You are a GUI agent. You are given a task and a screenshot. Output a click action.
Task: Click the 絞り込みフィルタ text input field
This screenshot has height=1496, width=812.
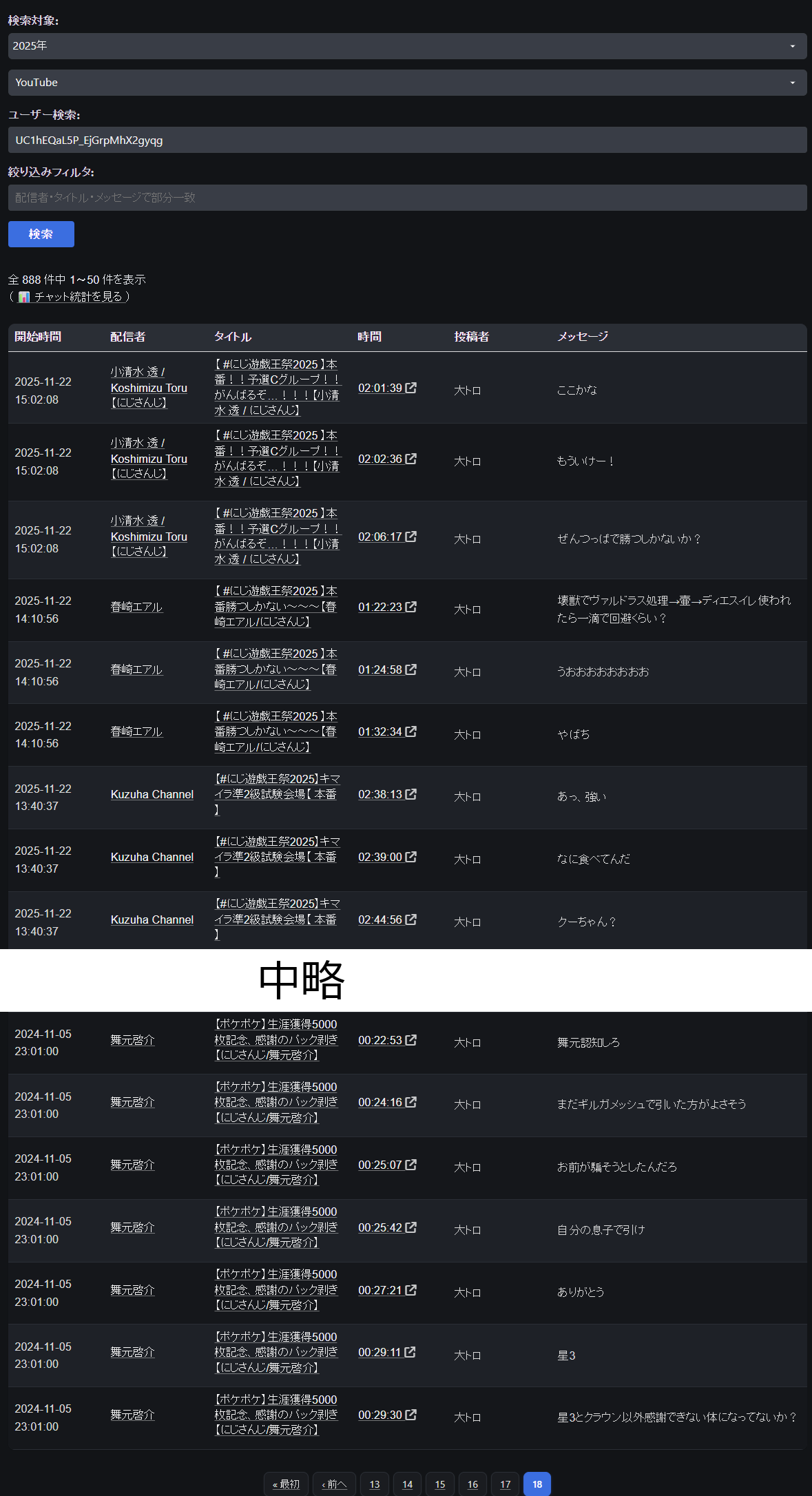coord(406,198)
